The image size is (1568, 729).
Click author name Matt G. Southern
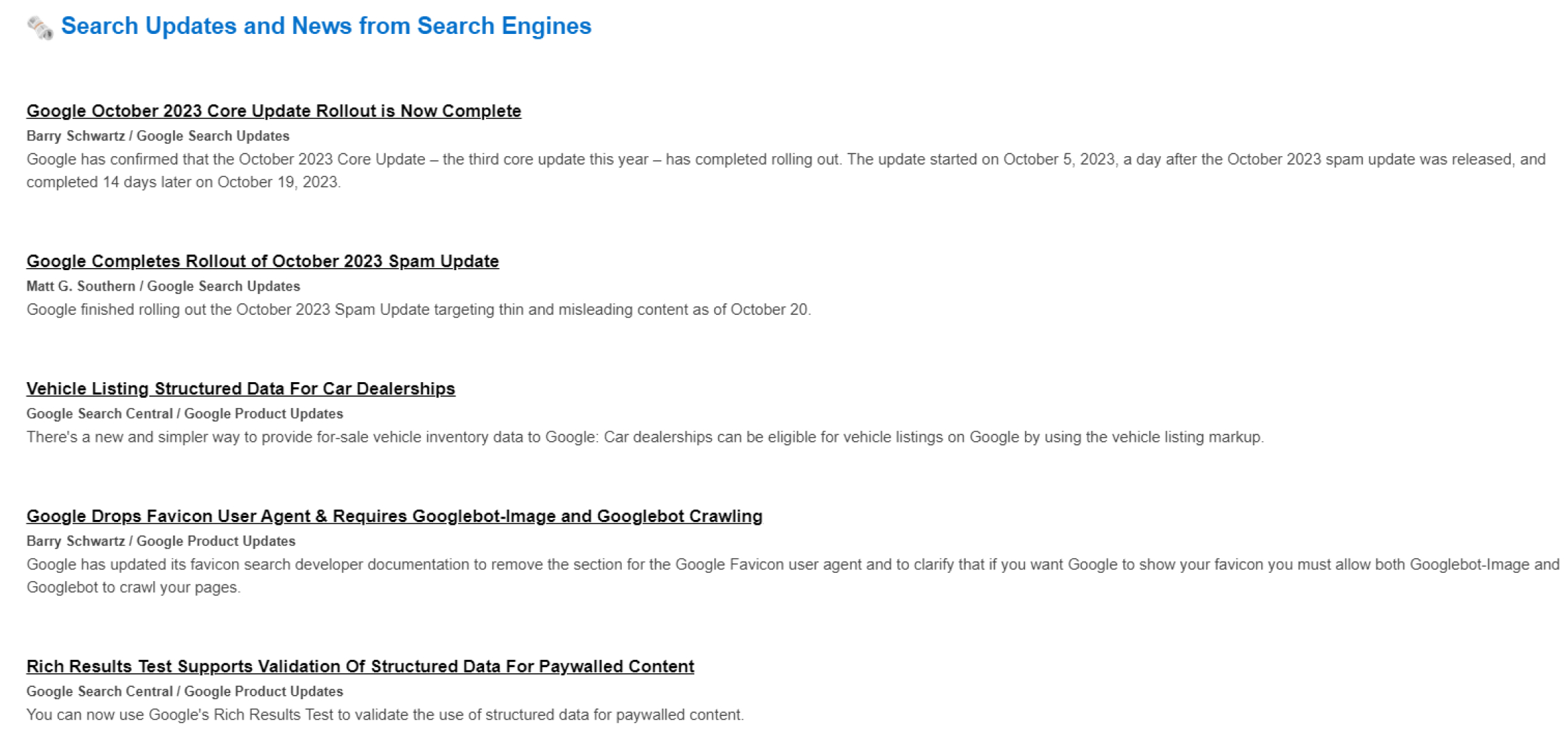[x=81, y=286]
